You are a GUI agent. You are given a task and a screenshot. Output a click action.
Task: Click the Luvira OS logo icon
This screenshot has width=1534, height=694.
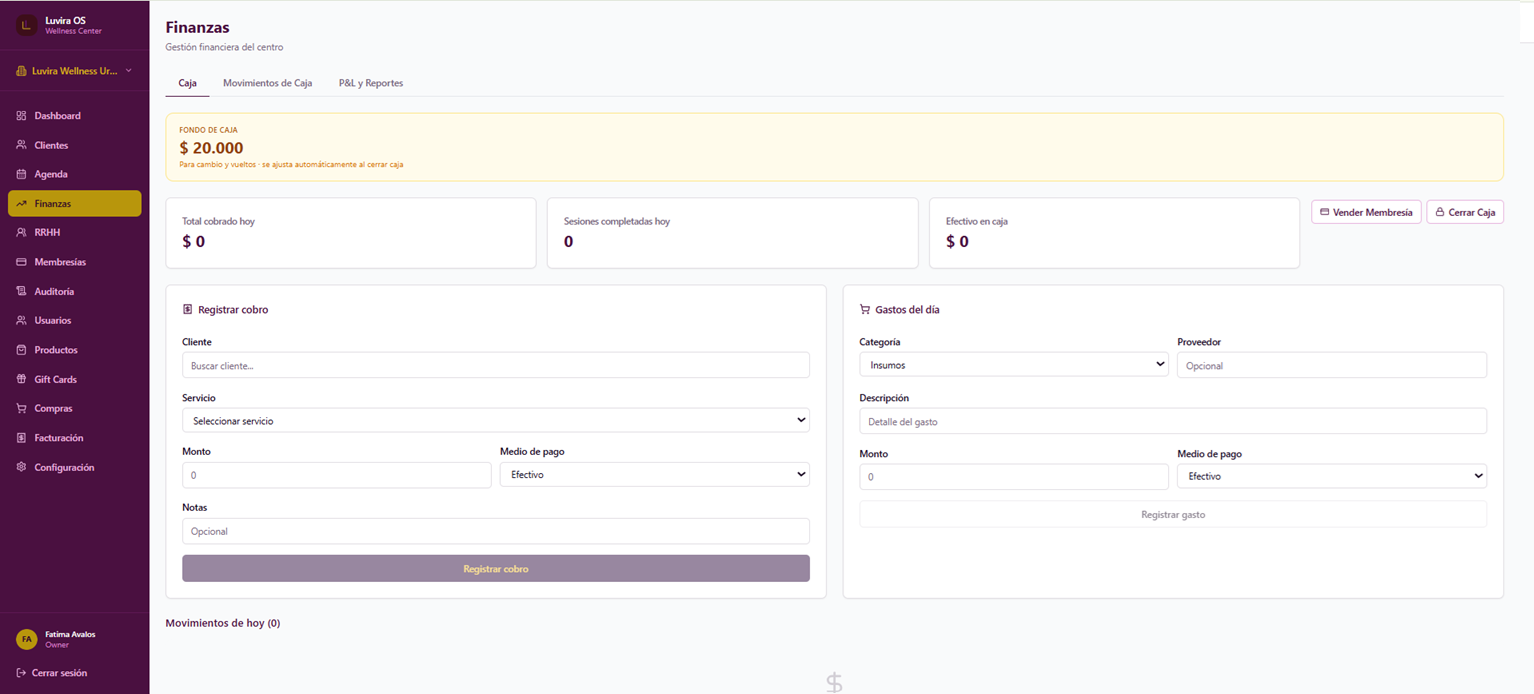(x=26, y=25)
